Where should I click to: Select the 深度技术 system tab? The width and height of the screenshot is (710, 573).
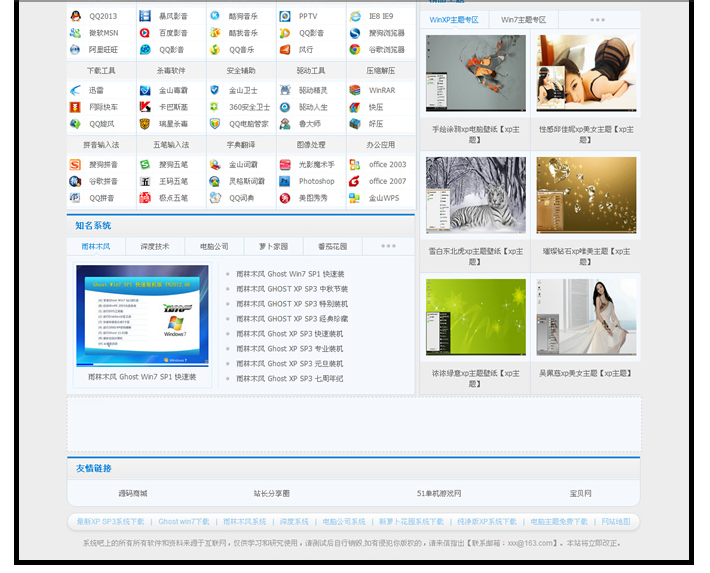click(x=155, y=247)
